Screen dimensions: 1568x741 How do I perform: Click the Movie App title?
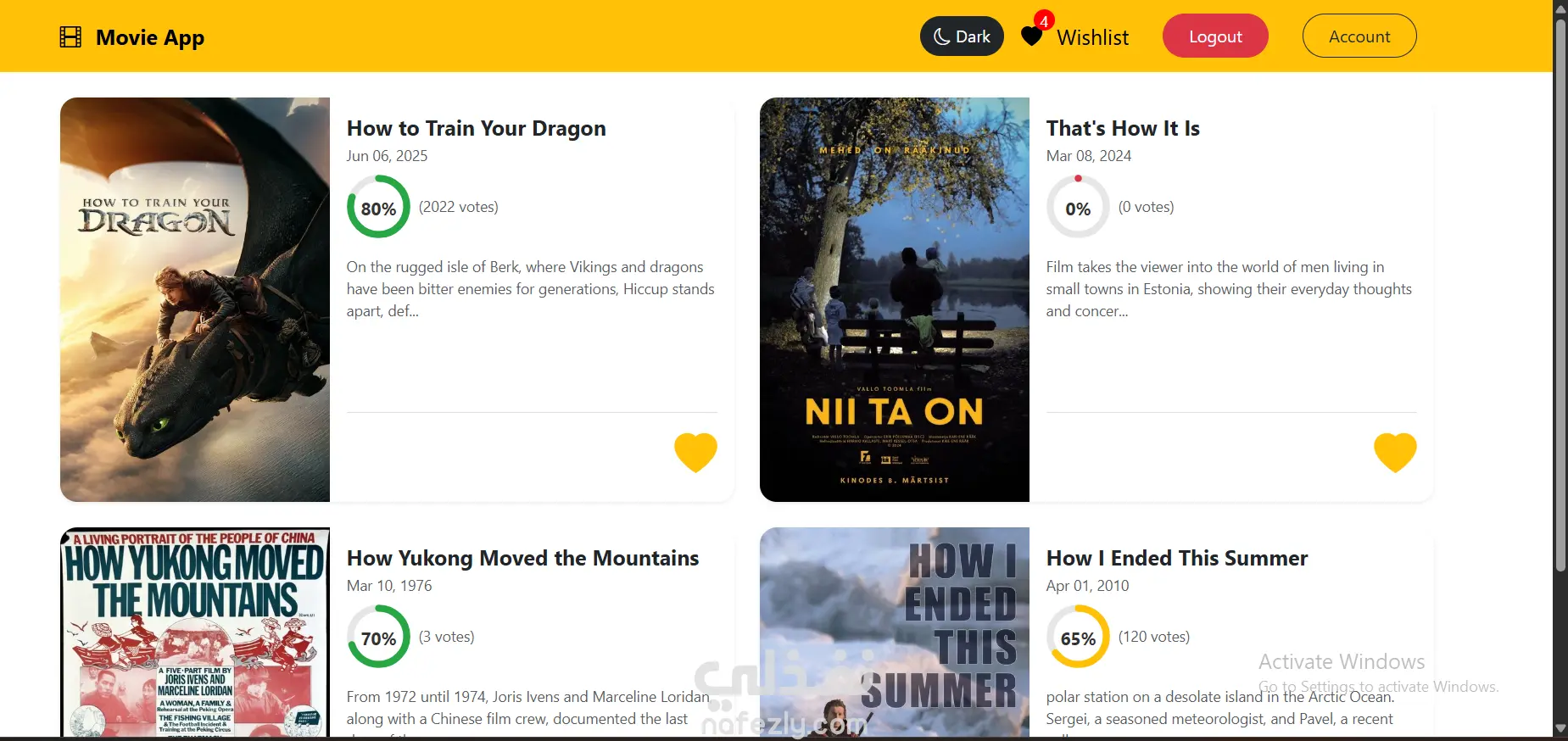pyautogui.click(x=150, y=37)
